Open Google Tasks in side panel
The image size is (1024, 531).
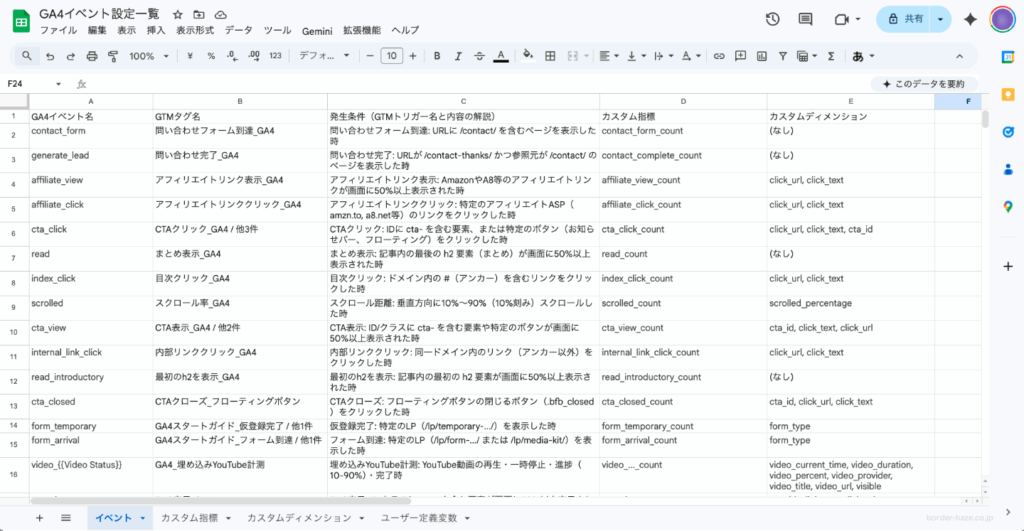(x=1008, y=132)
